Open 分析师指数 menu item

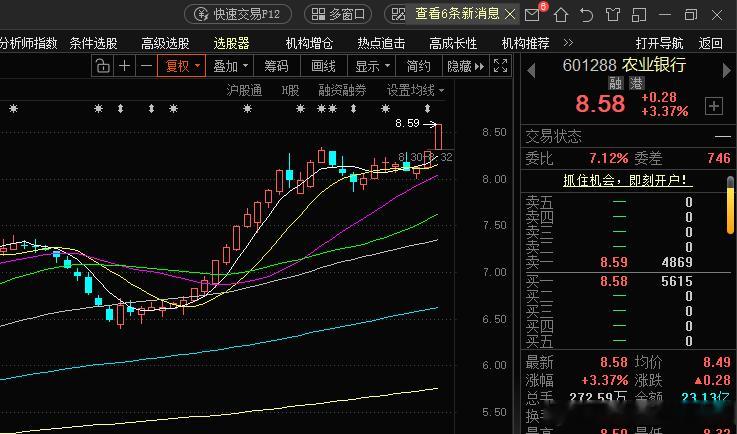point(28,44)
